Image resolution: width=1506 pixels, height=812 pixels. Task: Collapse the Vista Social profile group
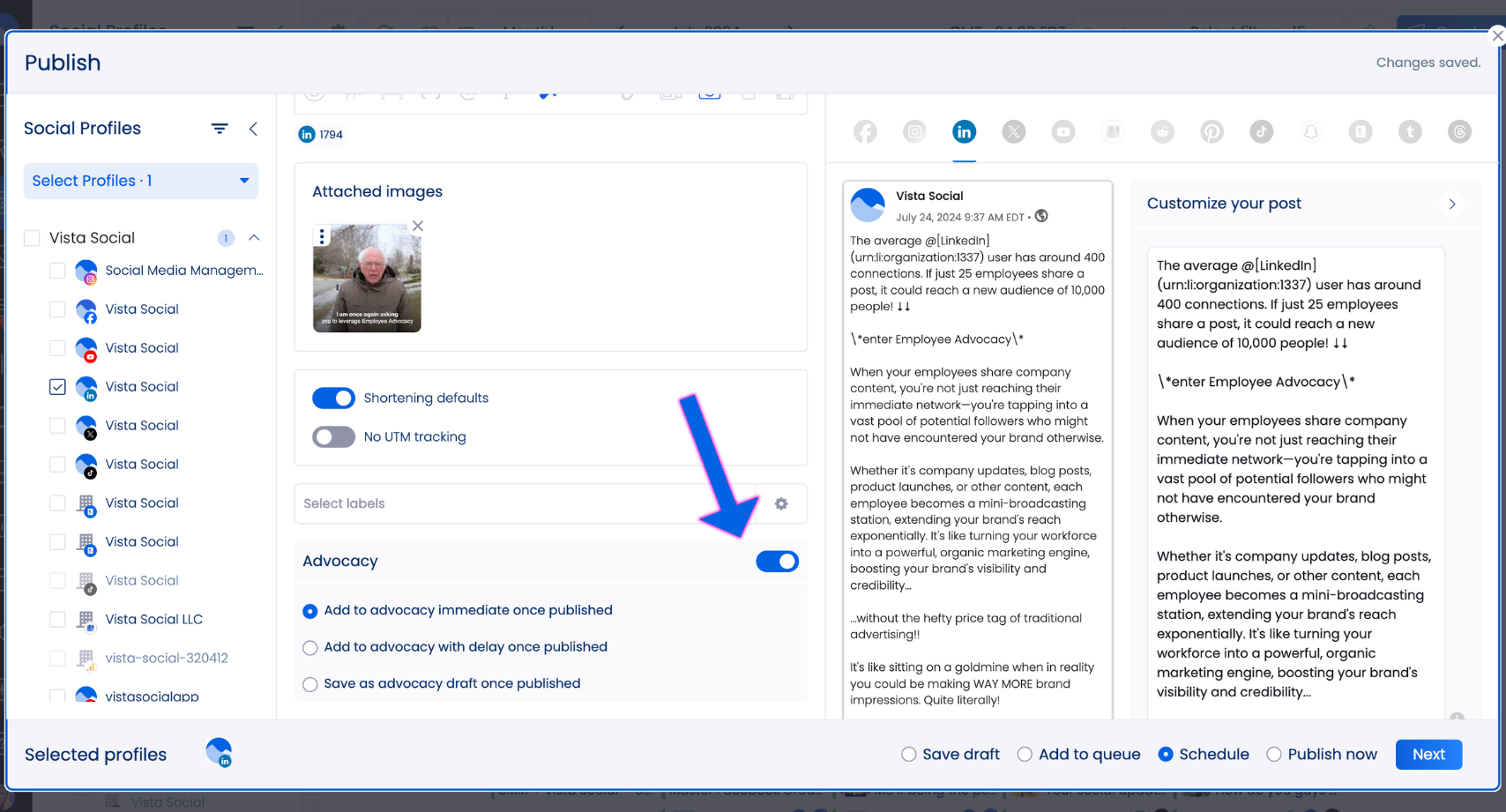click(x=254, y=237)
